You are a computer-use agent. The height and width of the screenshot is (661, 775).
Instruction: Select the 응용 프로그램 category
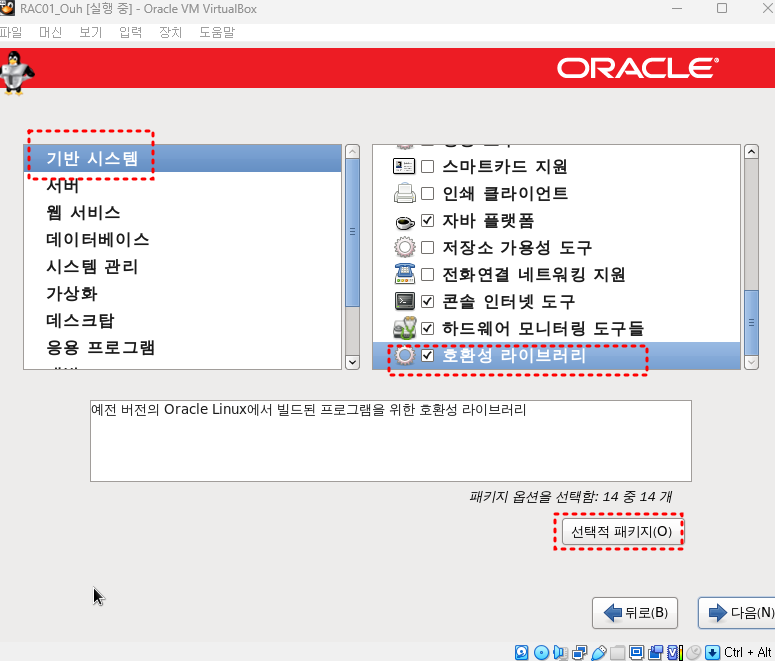point(182,348)
